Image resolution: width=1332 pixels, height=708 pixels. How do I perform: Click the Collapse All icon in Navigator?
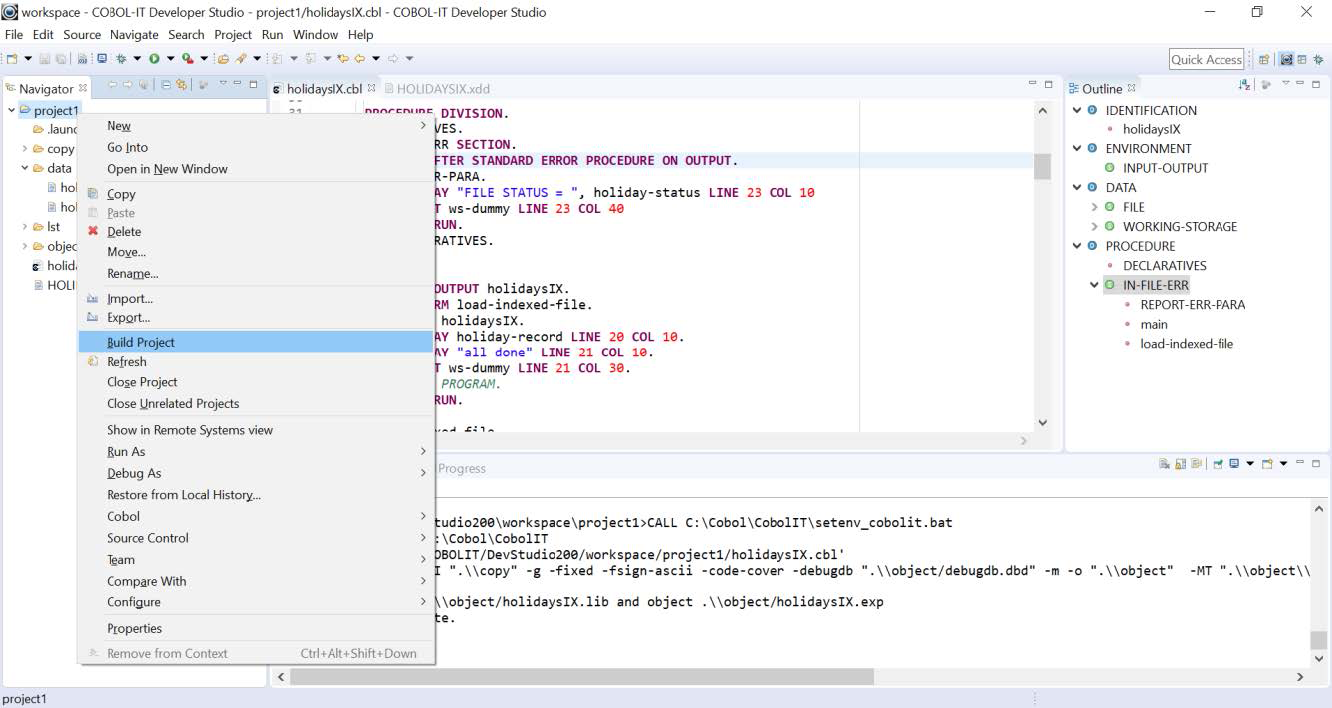pyautogui.click(x=166, y=86)
